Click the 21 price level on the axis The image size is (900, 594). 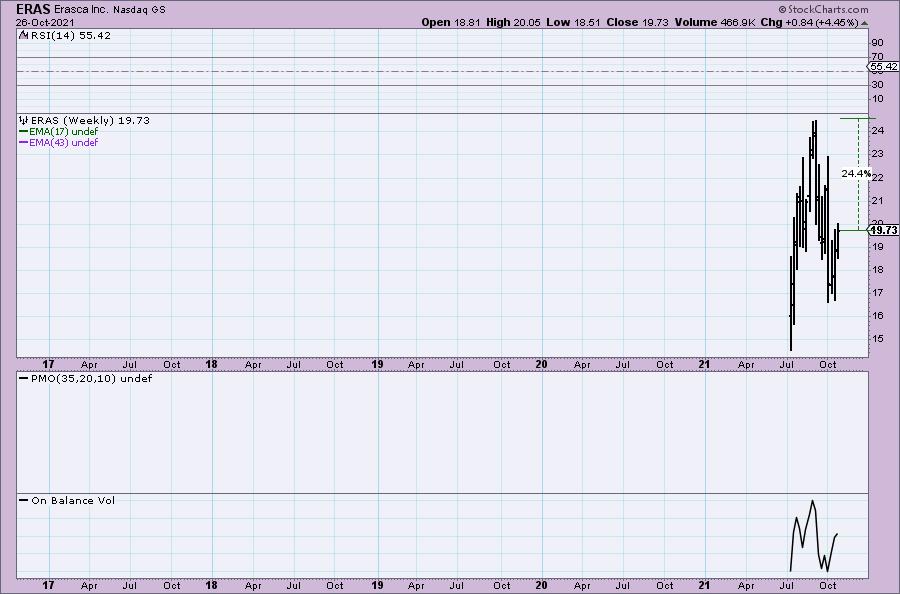pyautogui.click(x=877, y=200)
